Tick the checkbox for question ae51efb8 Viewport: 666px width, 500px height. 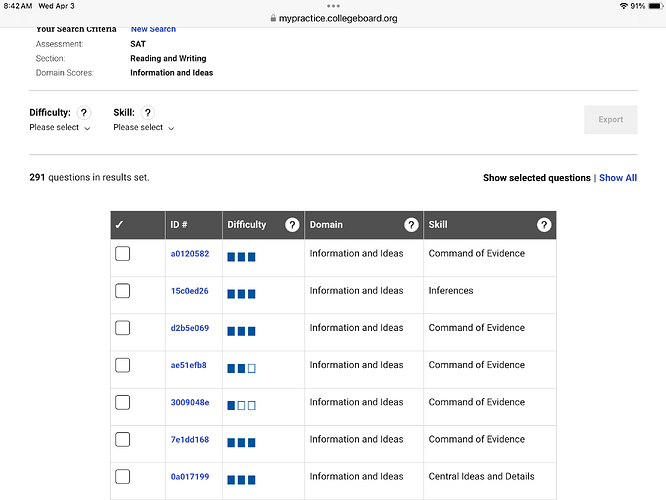[x=123, y=365]
